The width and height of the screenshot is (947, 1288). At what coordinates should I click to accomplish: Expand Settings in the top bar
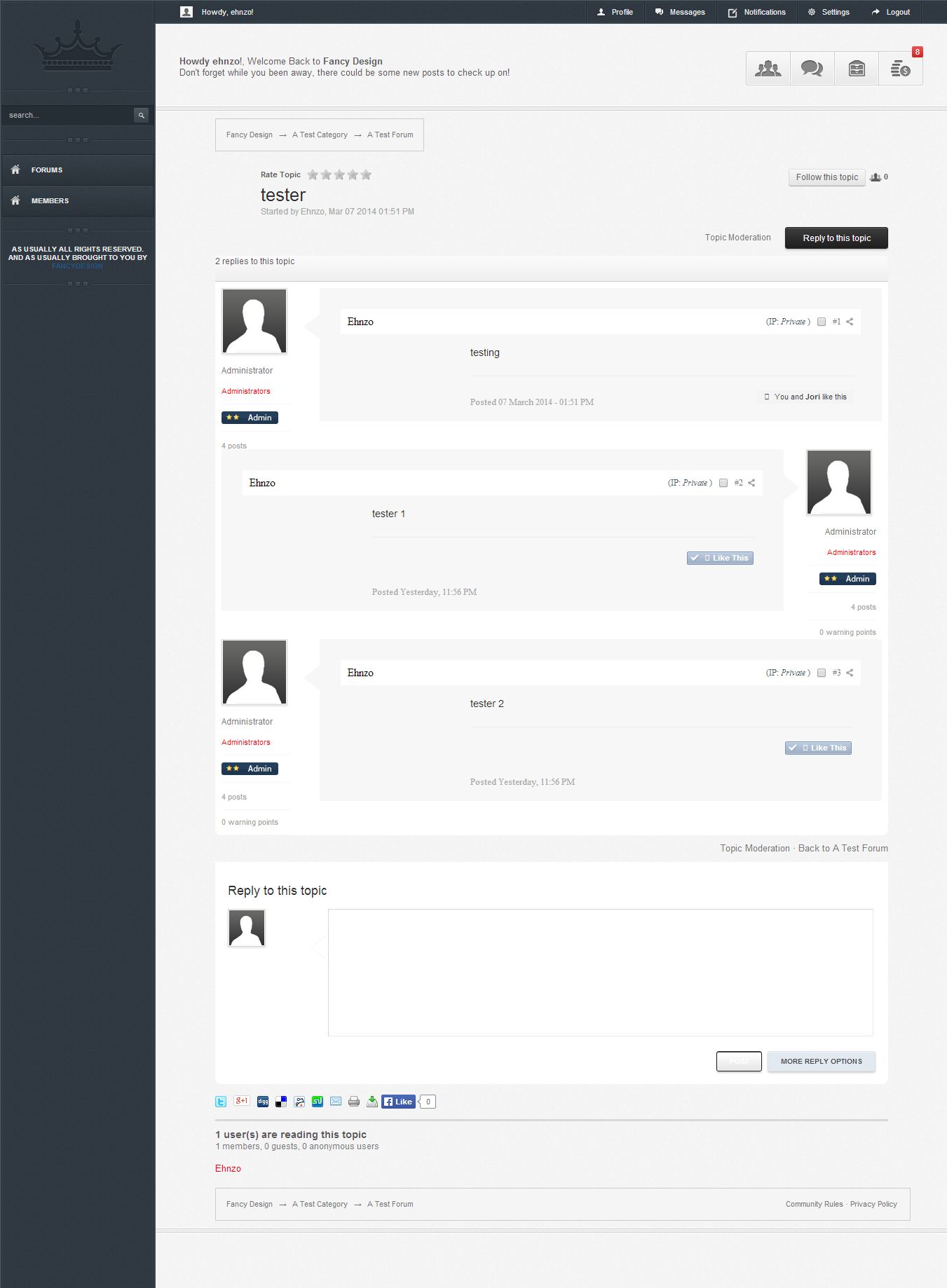829,12
